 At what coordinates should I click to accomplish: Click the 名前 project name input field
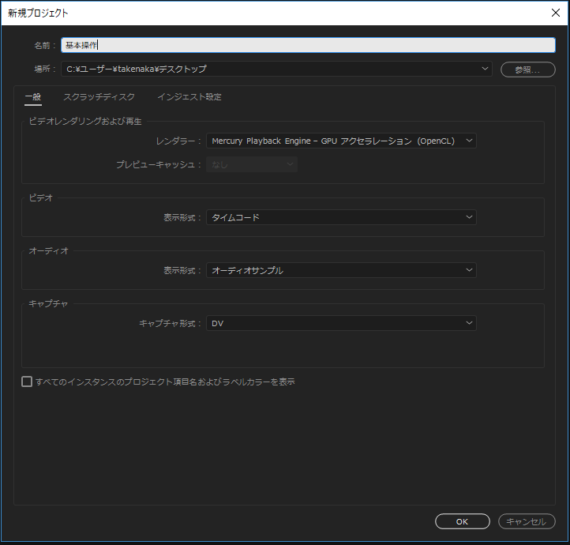pos(308,45)
